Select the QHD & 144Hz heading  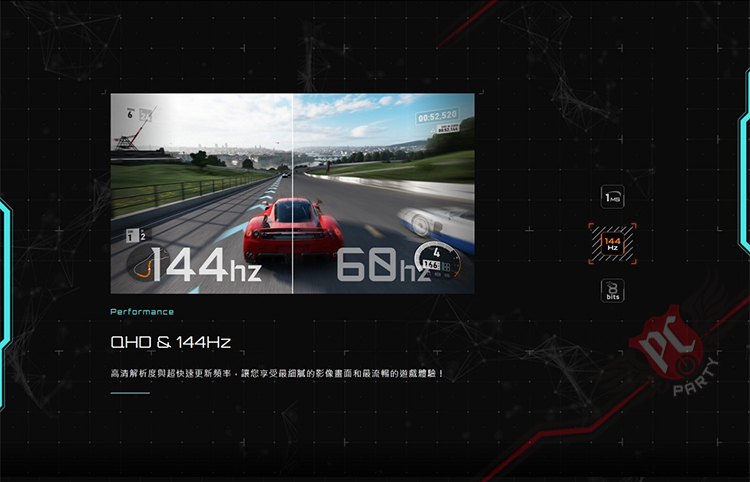pyautogui.click(x=171, y=342)
